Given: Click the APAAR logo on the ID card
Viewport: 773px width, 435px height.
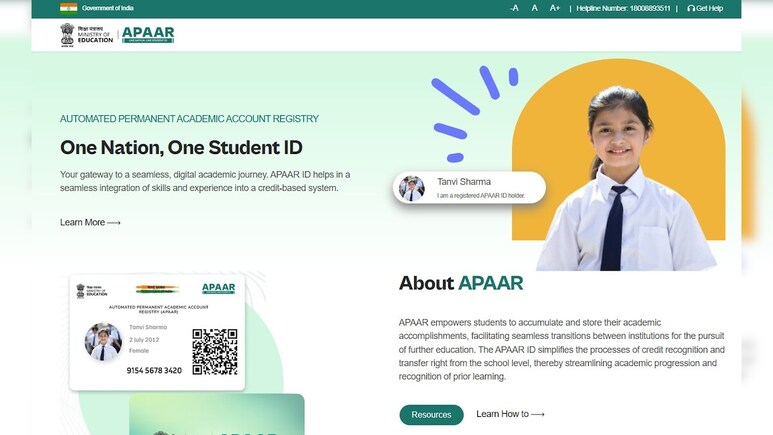Looking at the screenshot, I should click(218, 288).
